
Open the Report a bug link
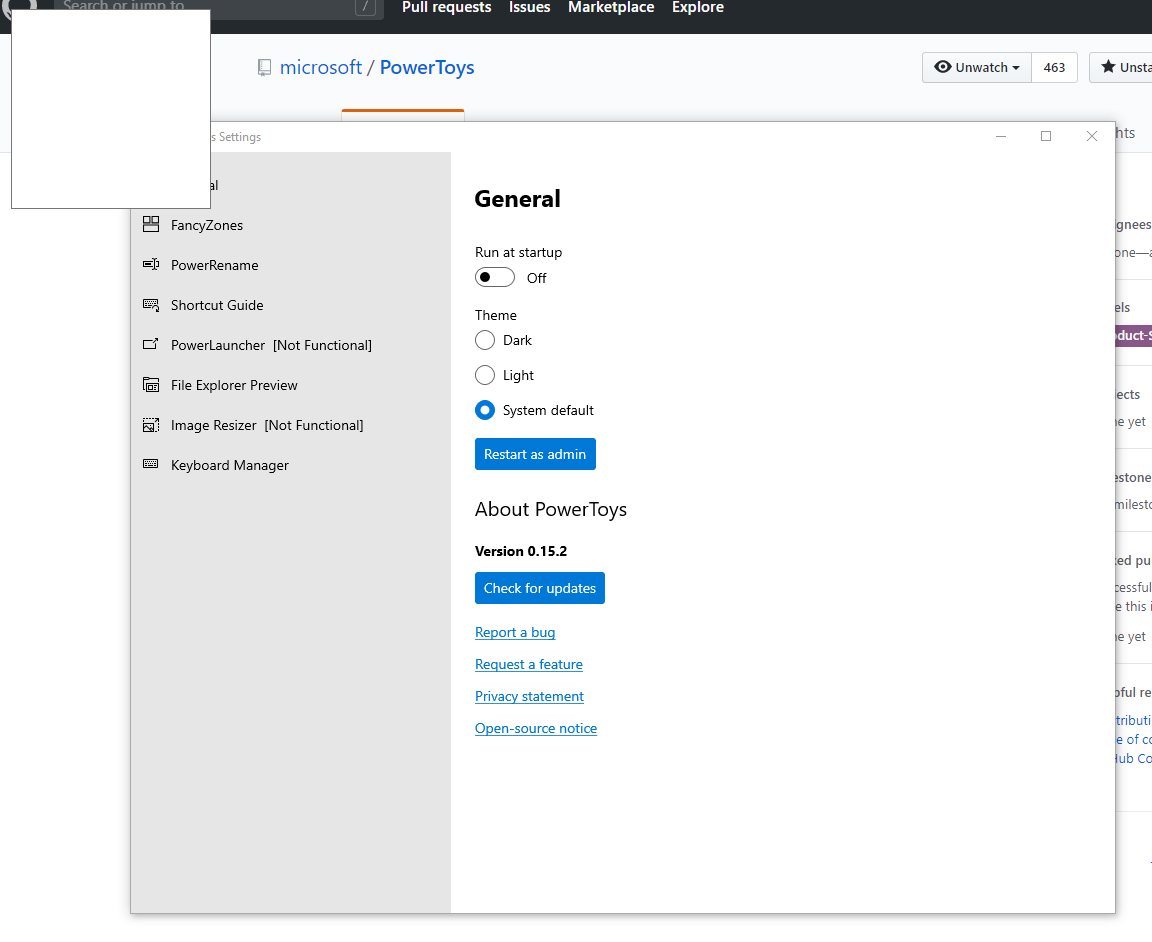point(515,632)
